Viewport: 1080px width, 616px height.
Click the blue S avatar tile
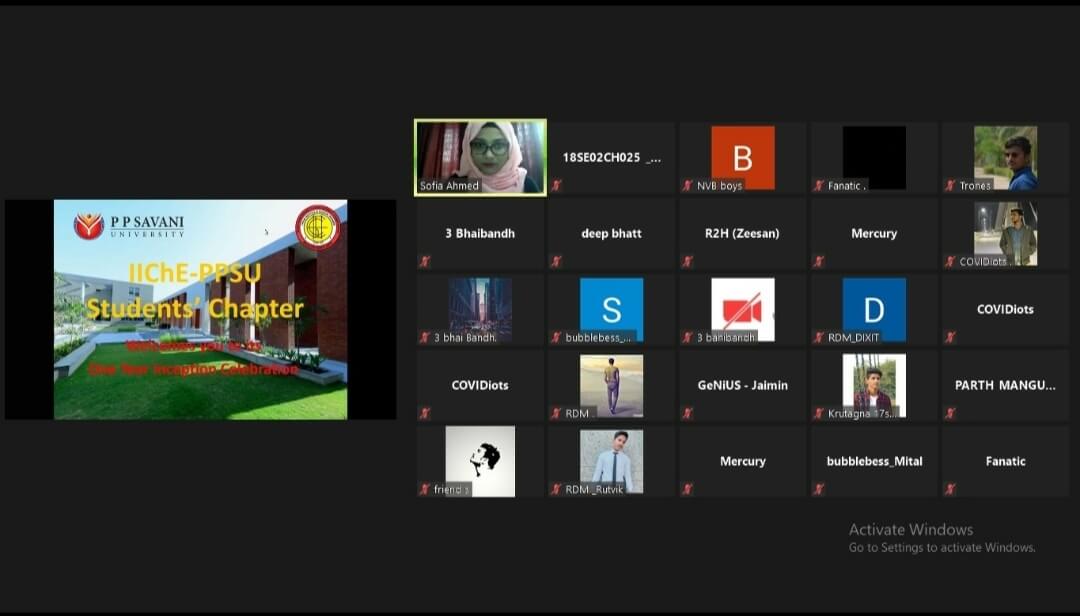pyautogui.click(x=611, y=309)
